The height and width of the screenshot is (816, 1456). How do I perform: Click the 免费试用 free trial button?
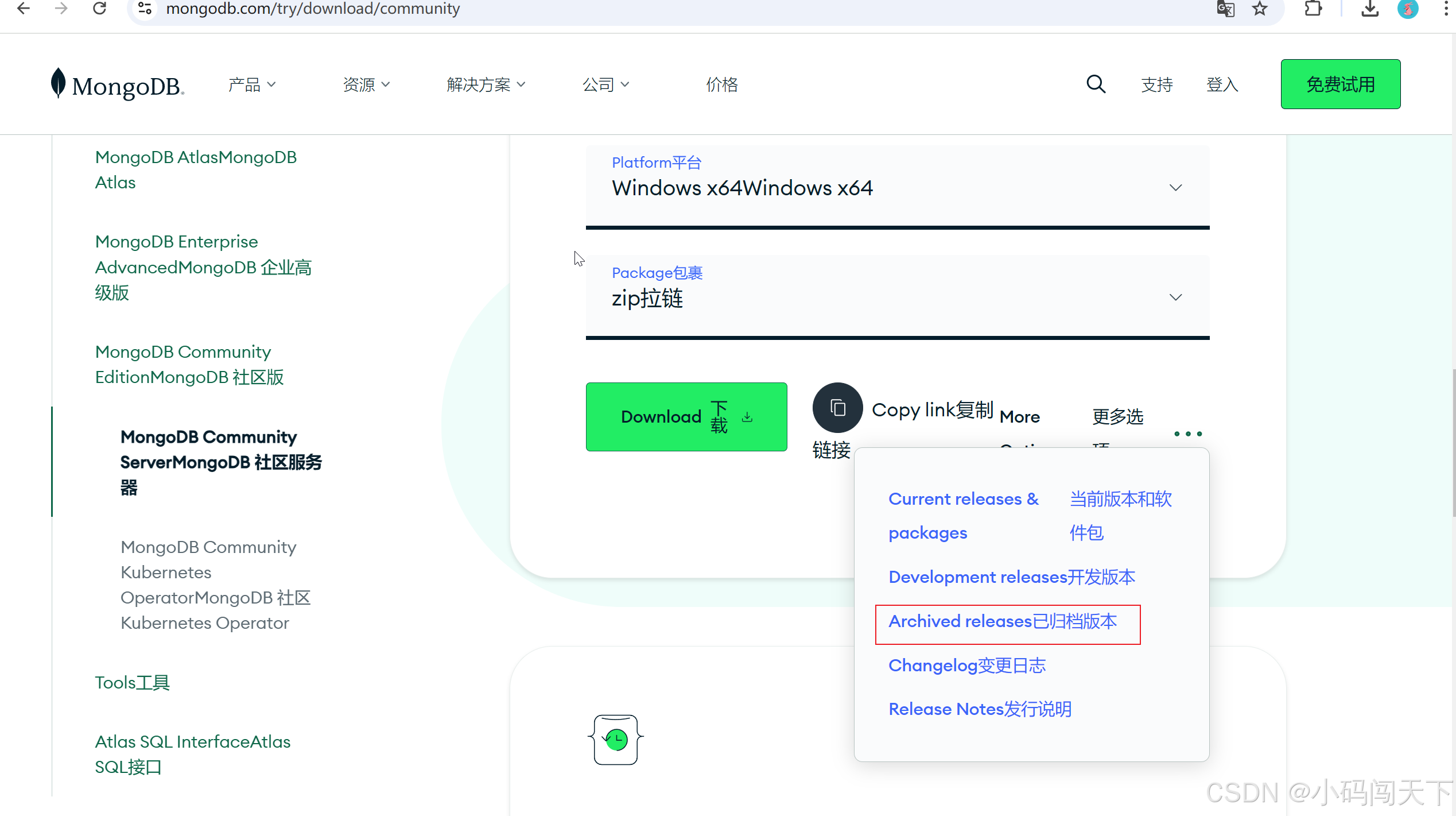[1339, 84]
